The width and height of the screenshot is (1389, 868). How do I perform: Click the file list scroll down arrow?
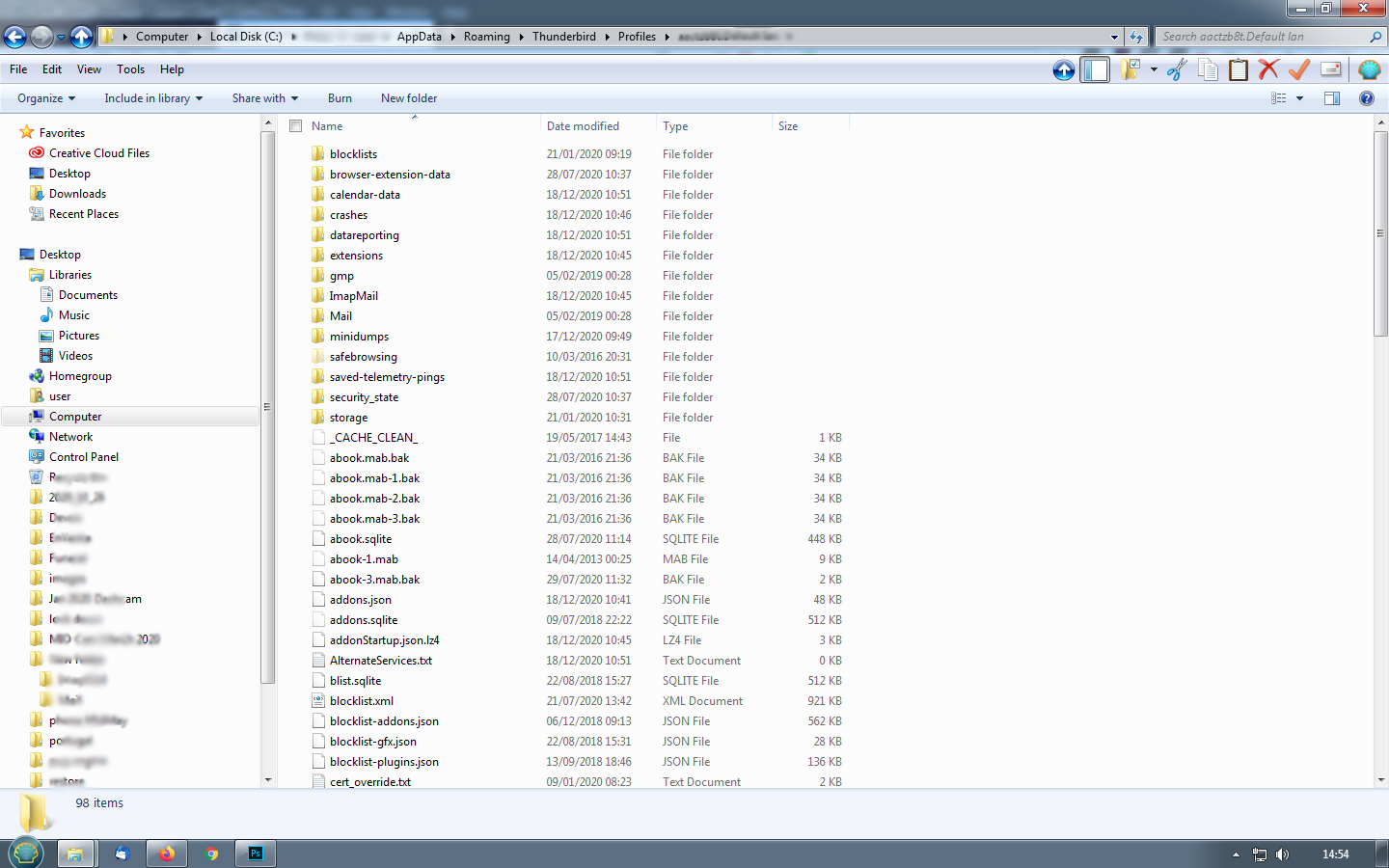(1380, 780)
